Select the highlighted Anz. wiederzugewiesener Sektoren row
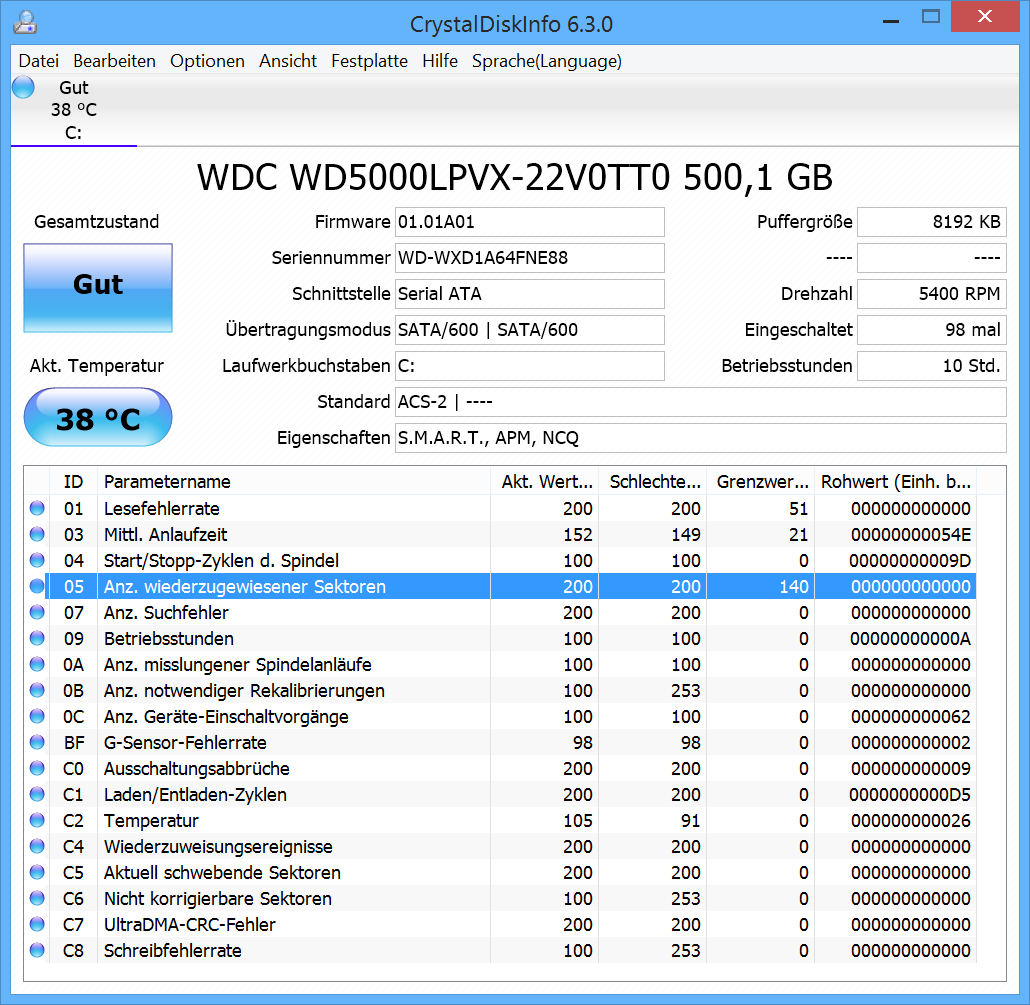Image resolution: width=1030 pixels, height=1005 pixels. click(x=510, y=587)
